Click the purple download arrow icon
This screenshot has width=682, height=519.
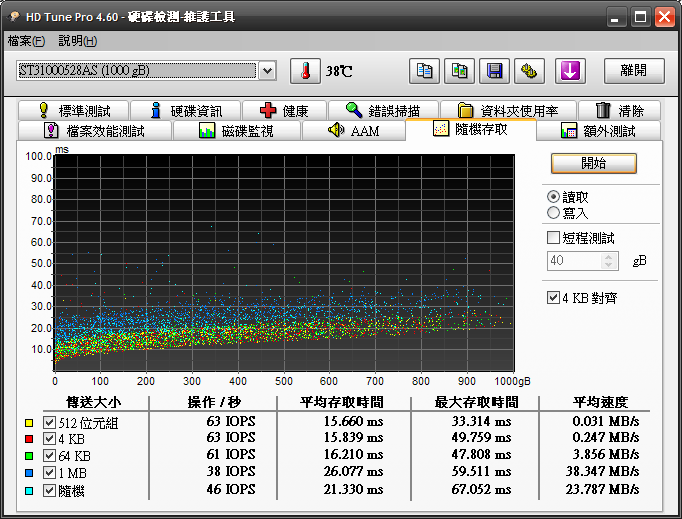click(x=570, y=71)
